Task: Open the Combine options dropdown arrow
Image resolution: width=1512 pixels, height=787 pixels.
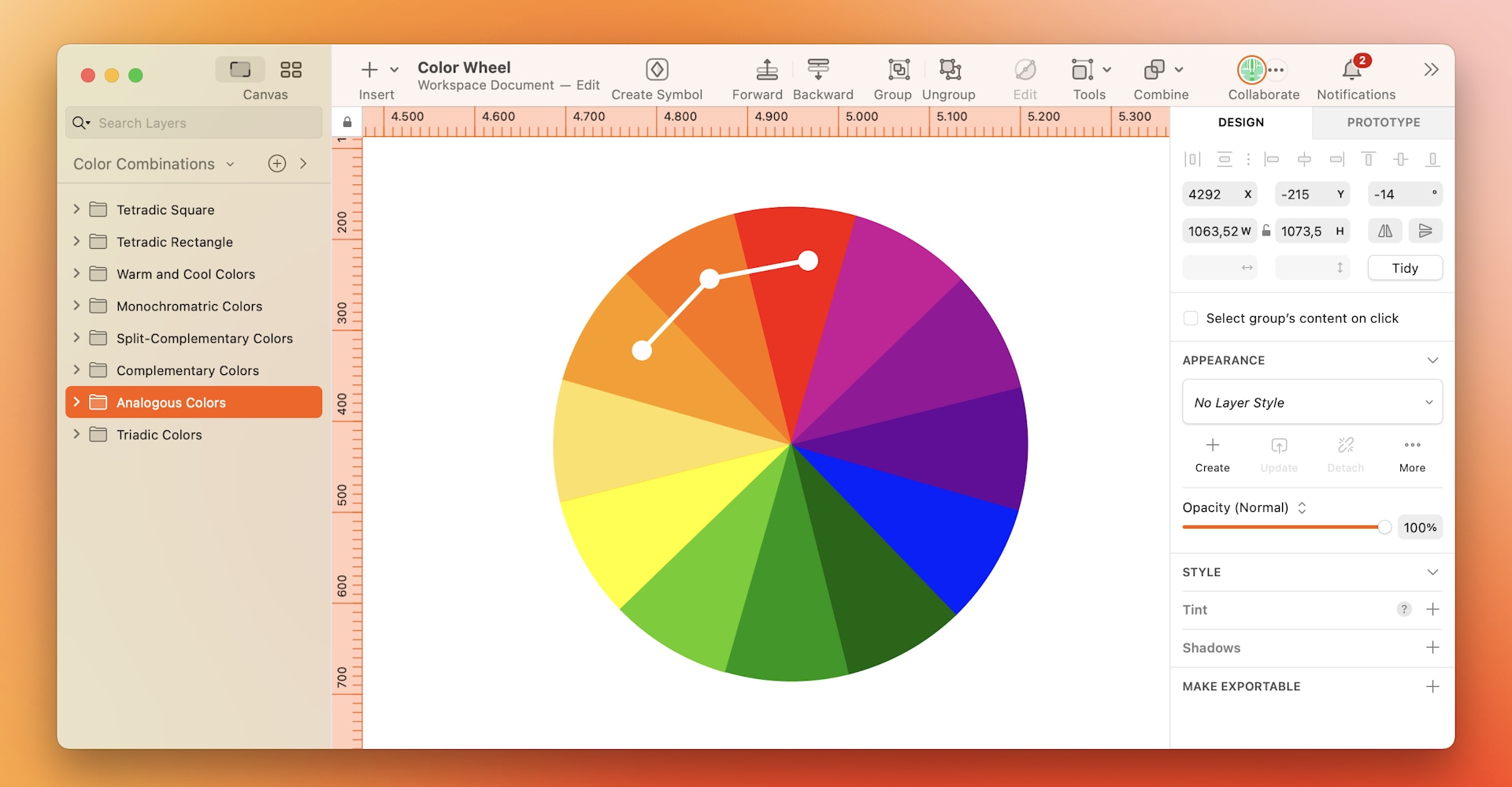Action: 1179,69
